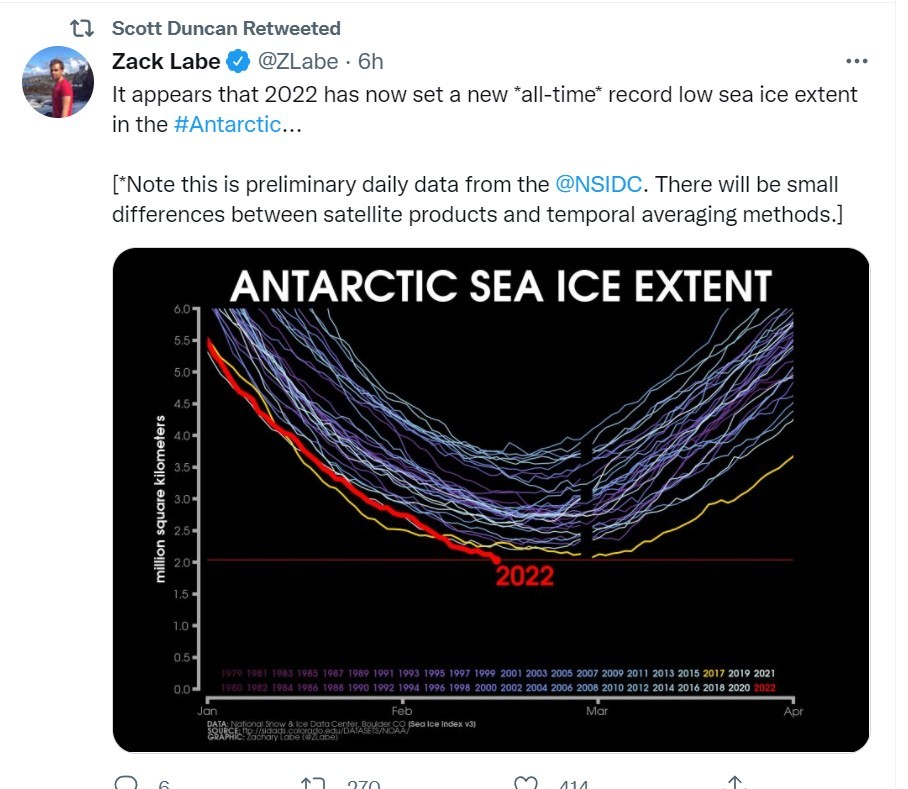Open the 6h timestamp link
The width and height of the screenshot is (908, 789).
[x=371, y=61]
